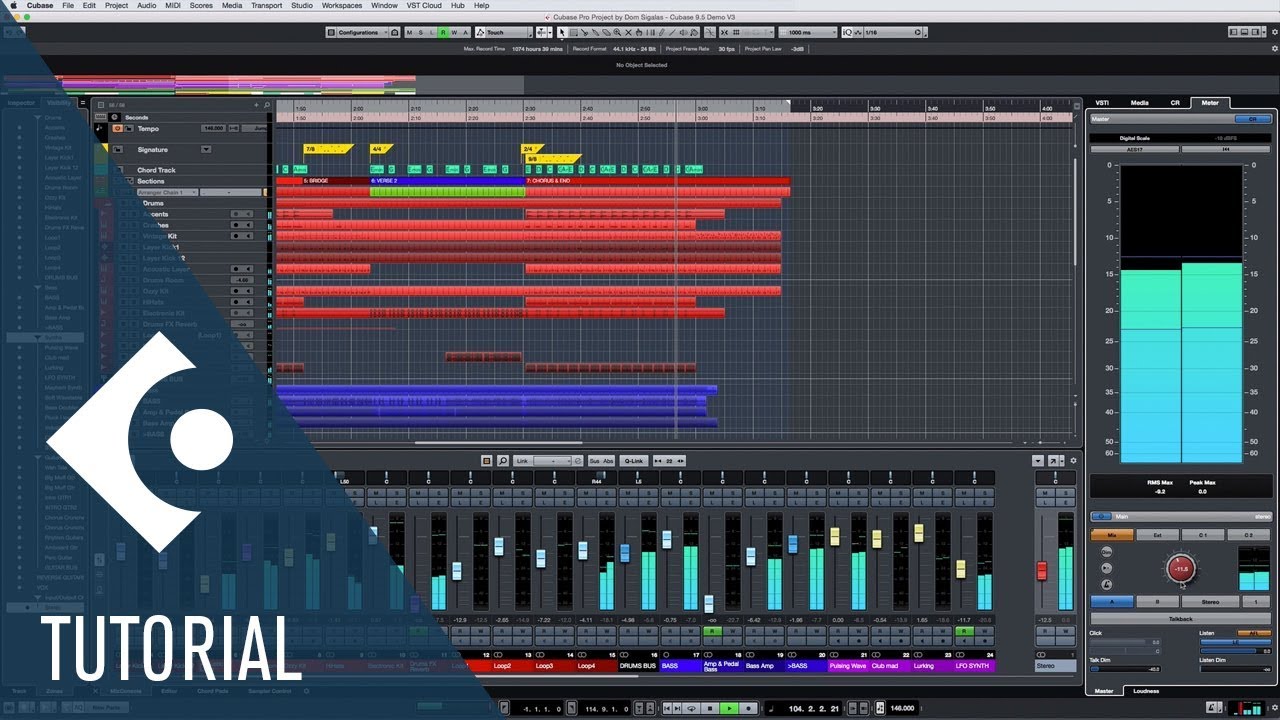Click the Apple menu icon
This screenshot has width=1280, height=720.
click(x=14, y=5)
